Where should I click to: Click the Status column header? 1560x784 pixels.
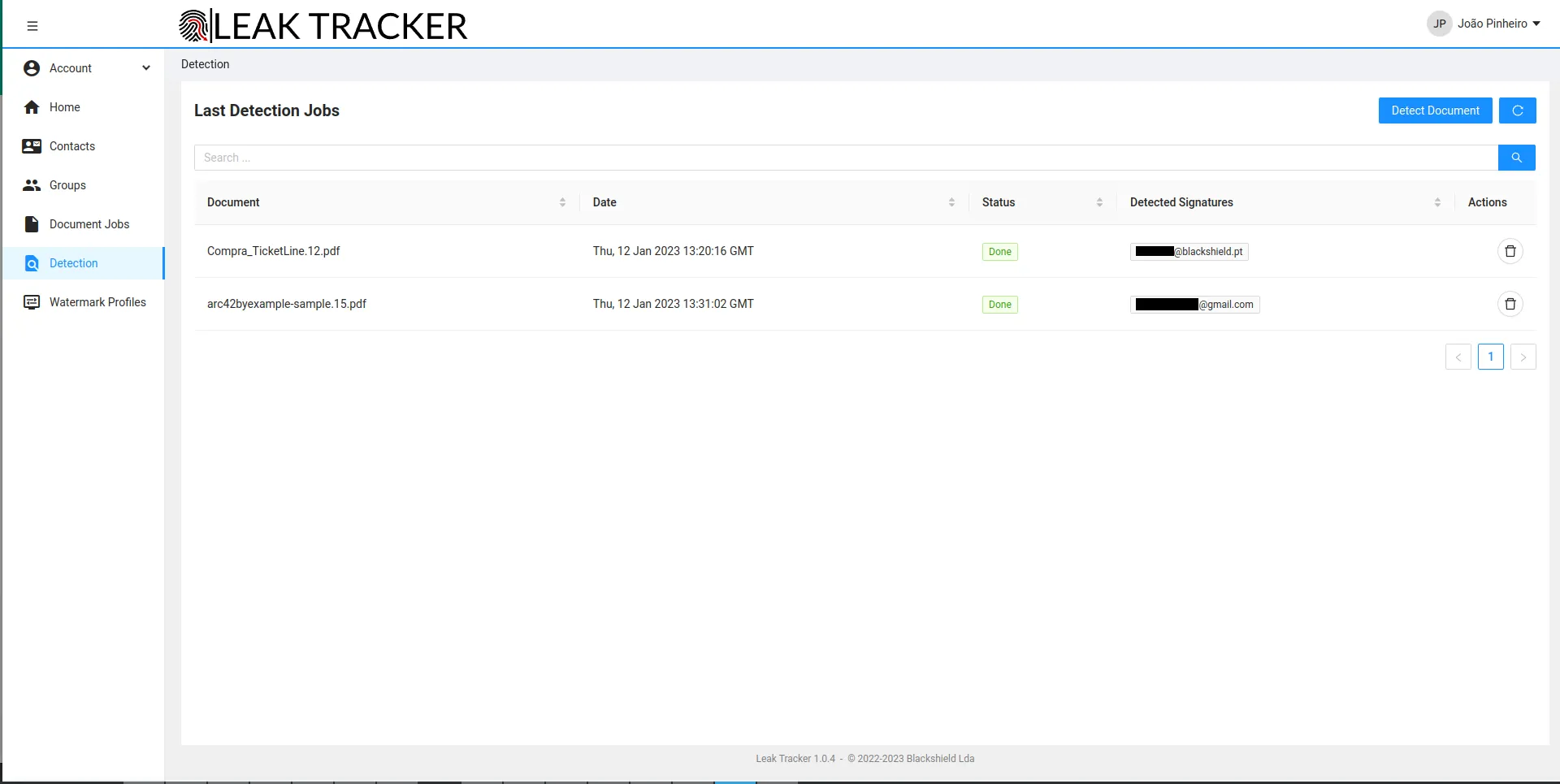[999, 202]
